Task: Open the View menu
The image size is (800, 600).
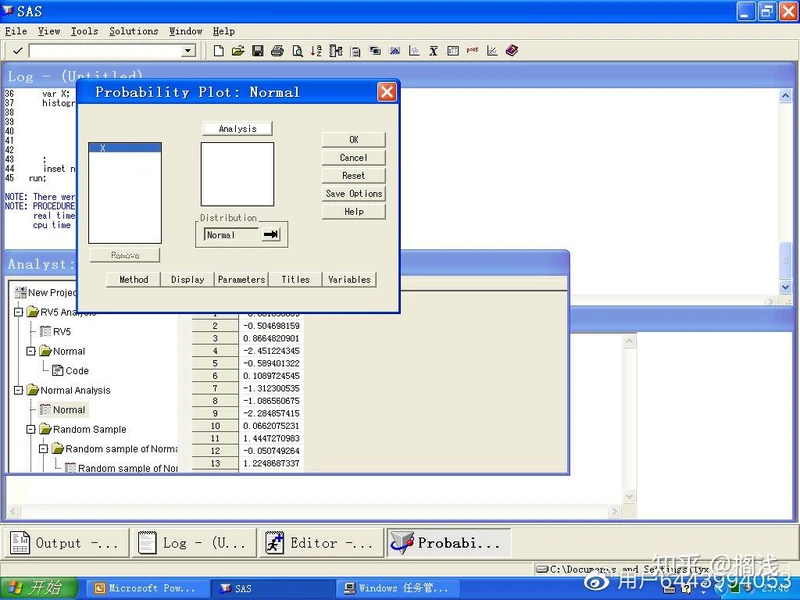Action: point(49,31)
